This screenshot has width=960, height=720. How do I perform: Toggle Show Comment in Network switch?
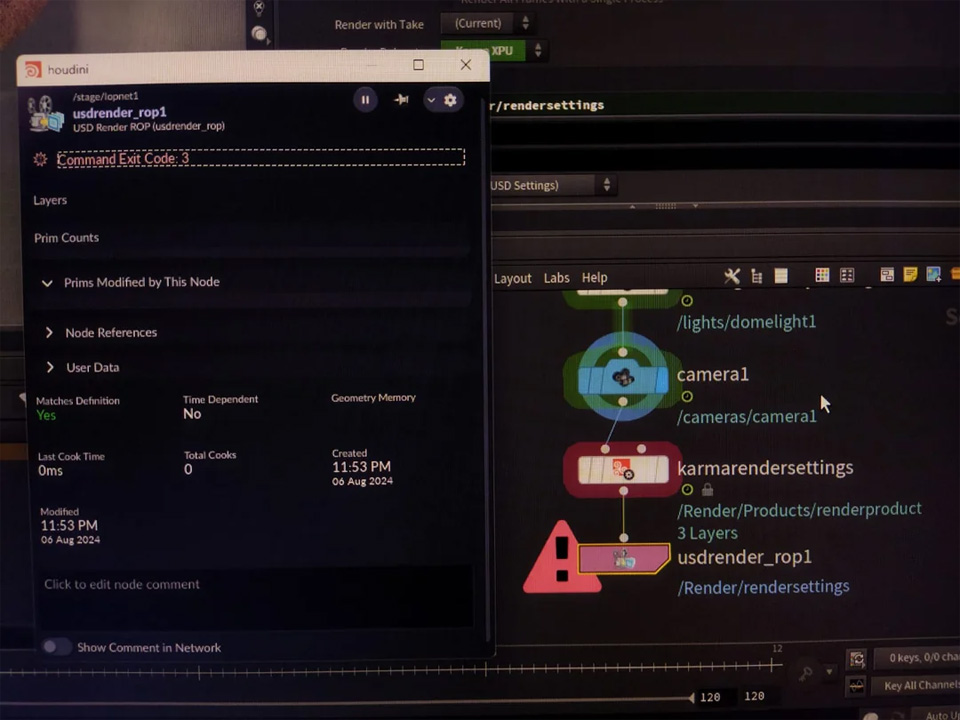[56, 647]
